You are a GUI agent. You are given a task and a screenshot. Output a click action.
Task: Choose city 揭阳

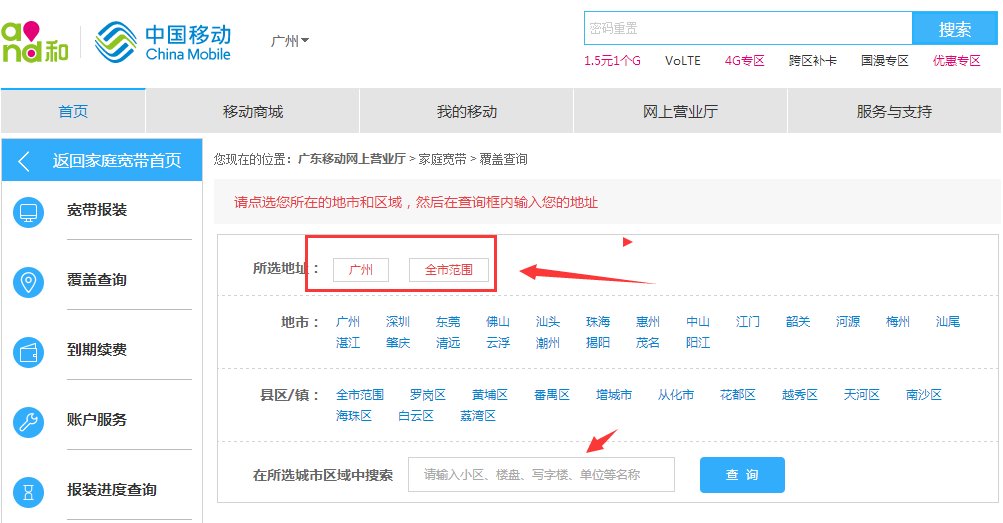pos(597,343)
